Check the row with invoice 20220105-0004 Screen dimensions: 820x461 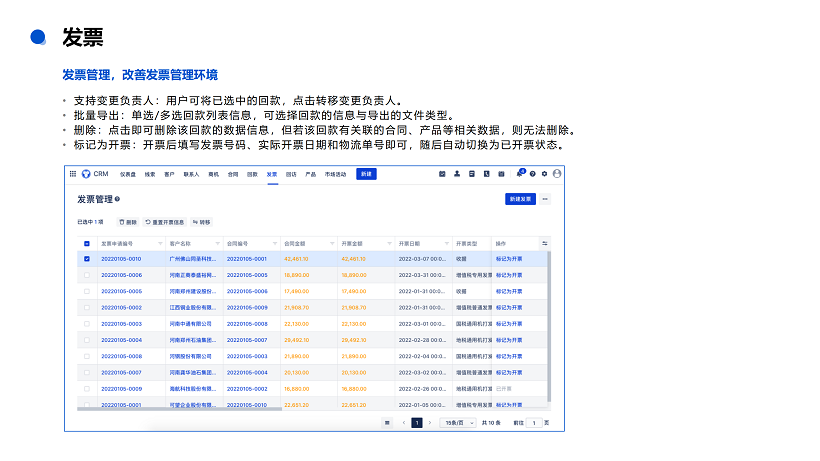[87, 340]
